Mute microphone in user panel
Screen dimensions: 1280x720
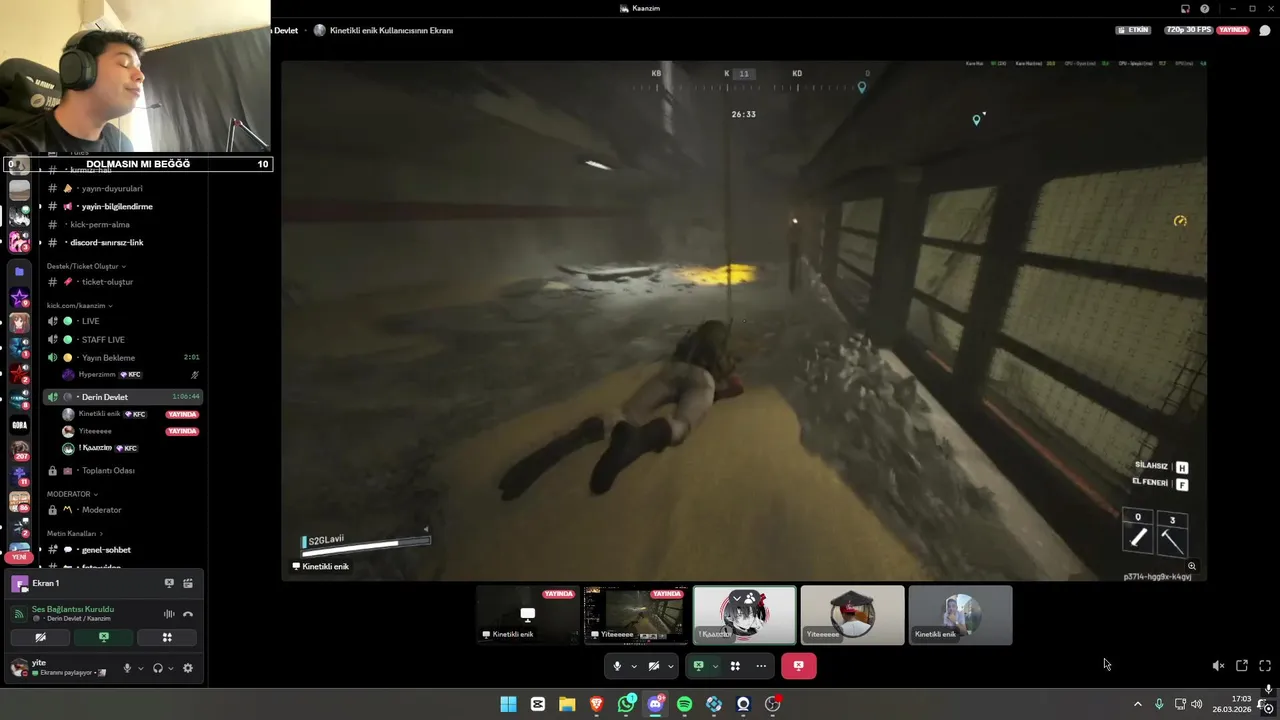coord(126,668)
